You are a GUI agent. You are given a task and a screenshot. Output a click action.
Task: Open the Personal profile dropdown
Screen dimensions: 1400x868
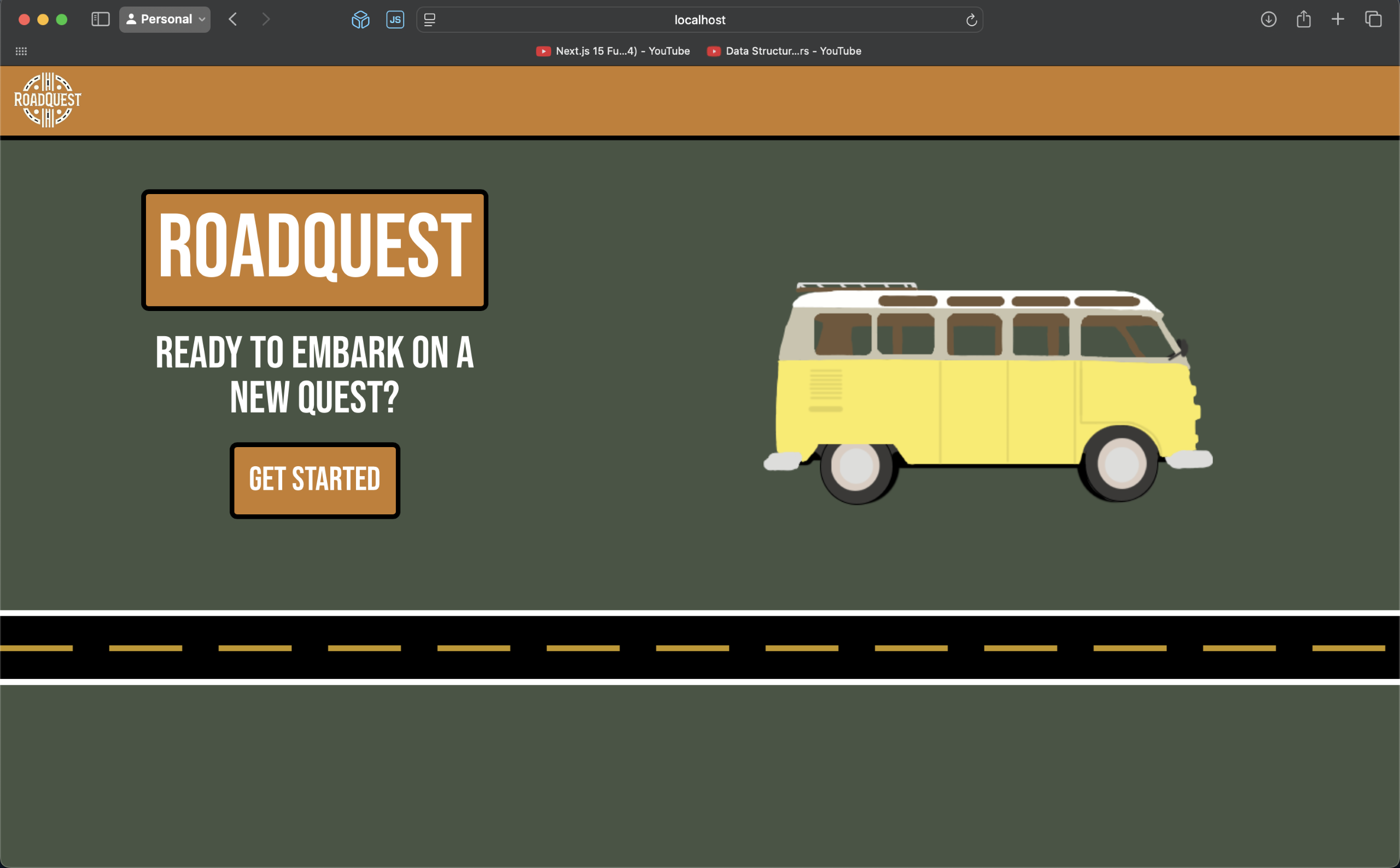tap(165, 20)
